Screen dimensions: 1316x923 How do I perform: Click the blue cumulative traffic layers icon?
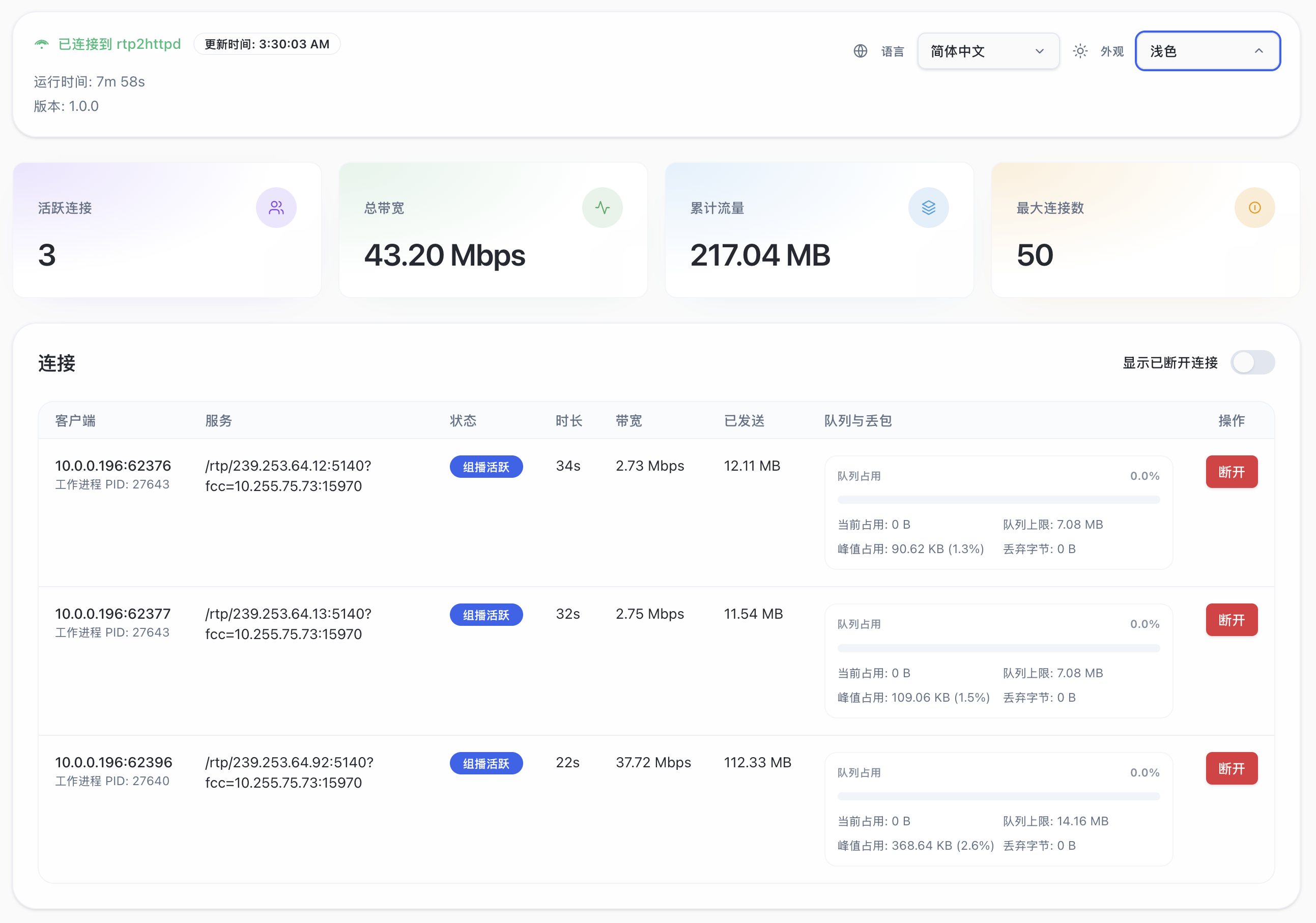coord(928,208)
